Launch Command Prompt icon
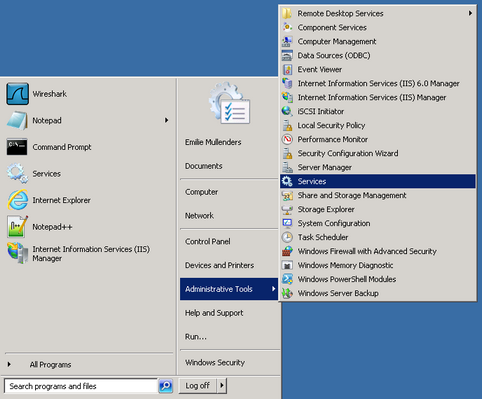 point(17,147)
